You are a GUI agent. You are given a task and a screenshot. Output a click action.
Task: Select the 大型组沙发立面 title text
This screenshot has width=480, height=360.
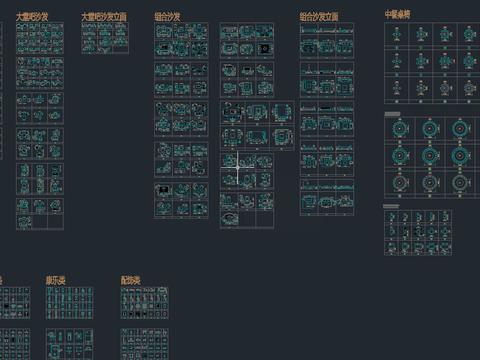[104, 17]
